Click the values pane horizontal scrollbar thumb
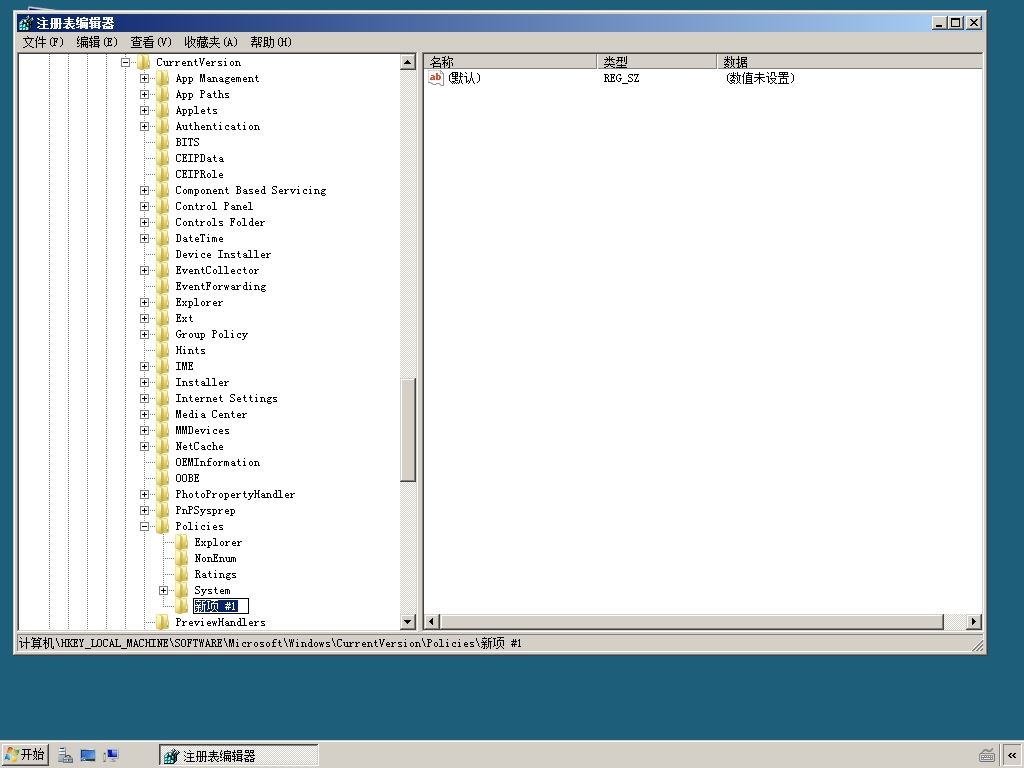Screen dimensions: 1024x768 point(692,622)
